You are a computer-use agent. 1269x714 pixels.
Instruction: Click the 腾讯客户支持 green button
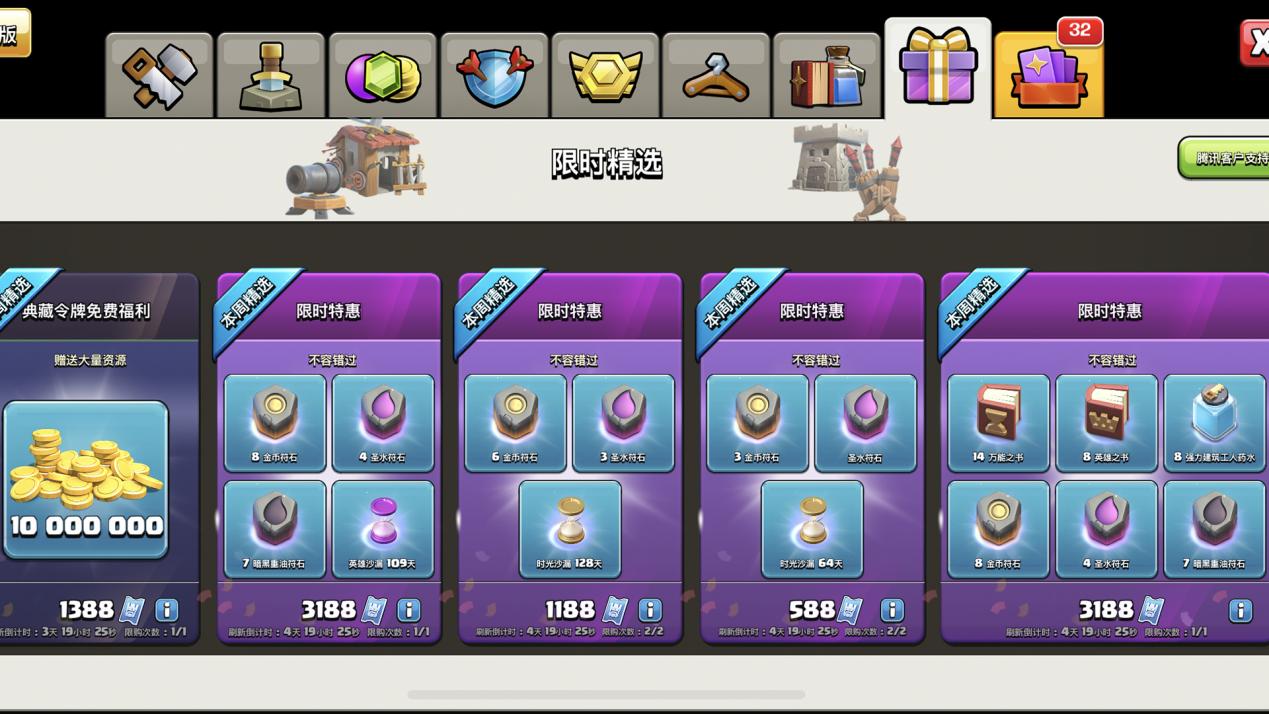pyautogui.click(x=1224, y=158)
